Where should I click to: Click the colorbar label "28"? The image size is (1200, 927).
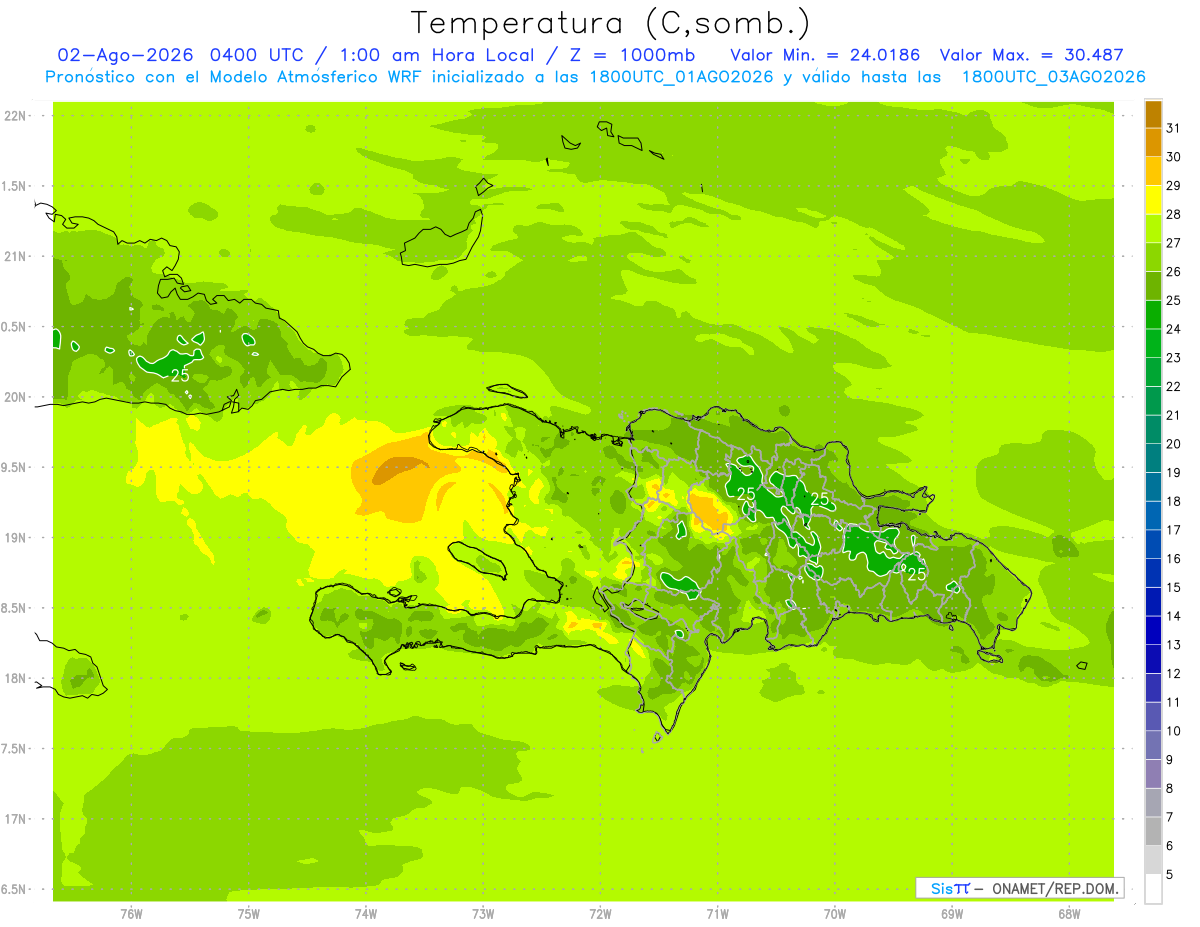(1173, 214)
